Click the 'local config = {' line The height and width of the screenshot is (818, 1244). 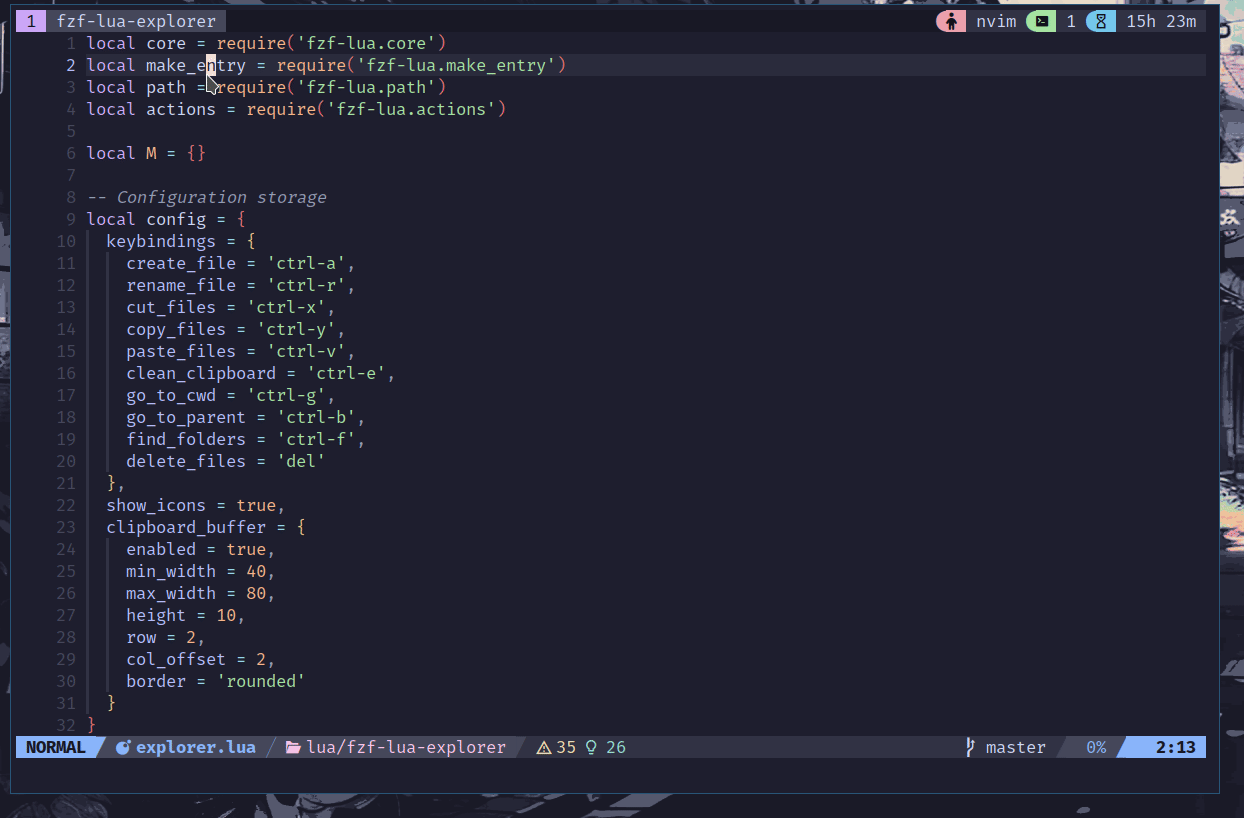pos(166,219)
